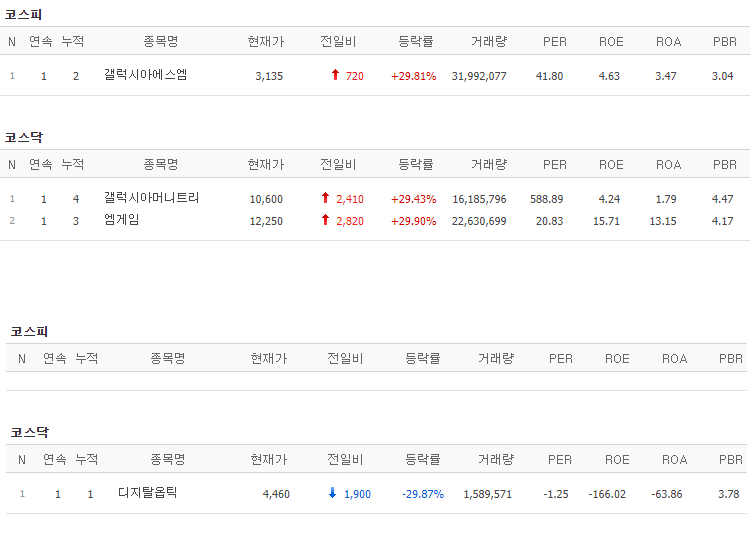750x540 pixels.
Task: Click red up arrow beside 2,410
Action: (325, 198)
